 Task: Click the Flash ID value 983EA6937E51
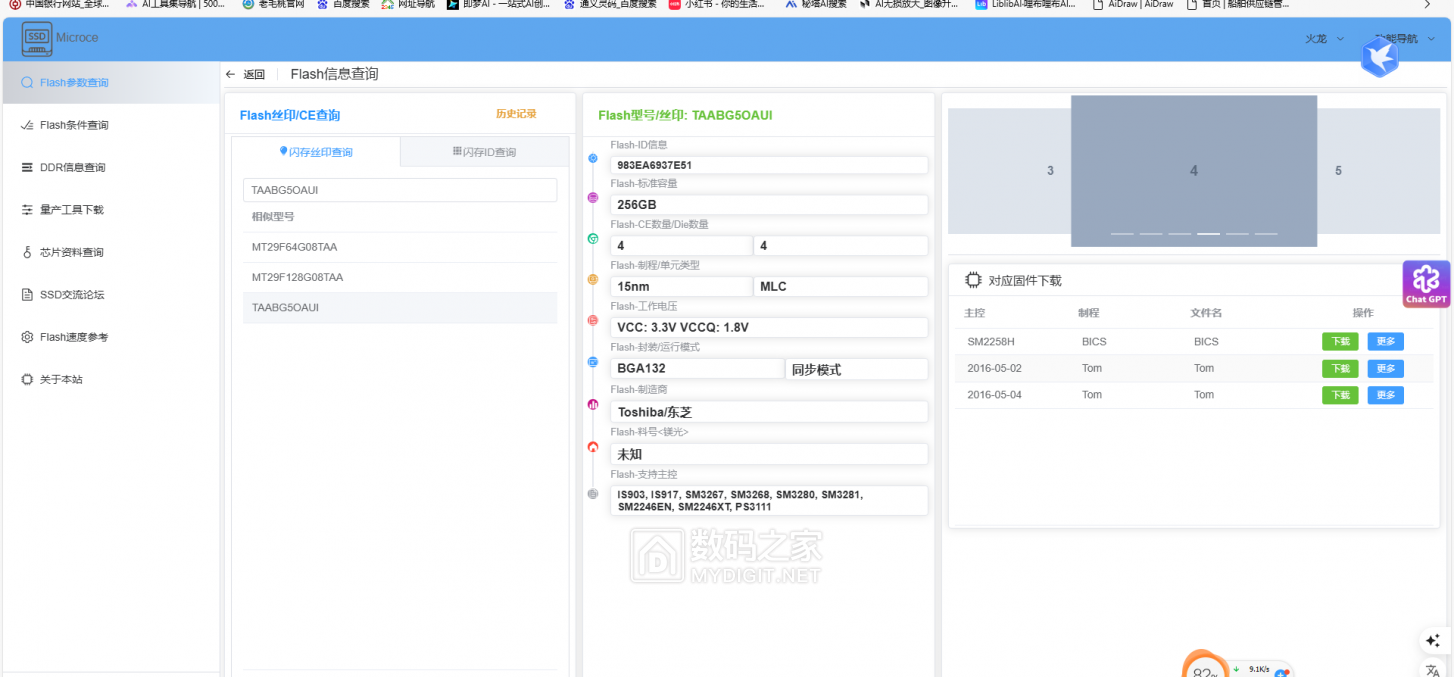click(x=769, y=165)
